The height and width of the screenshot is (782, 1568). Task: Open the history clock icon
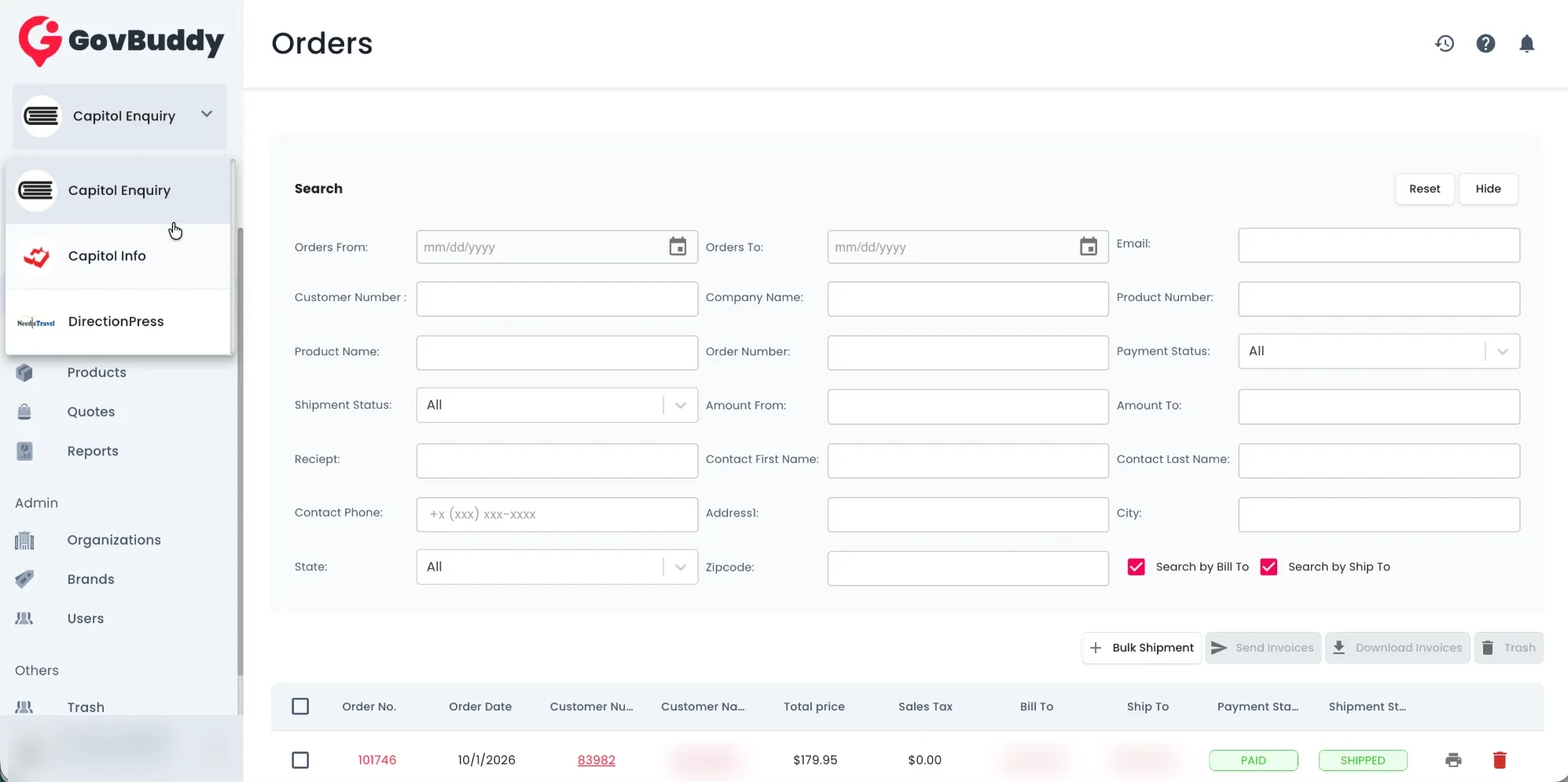(x=1445, y=43)
